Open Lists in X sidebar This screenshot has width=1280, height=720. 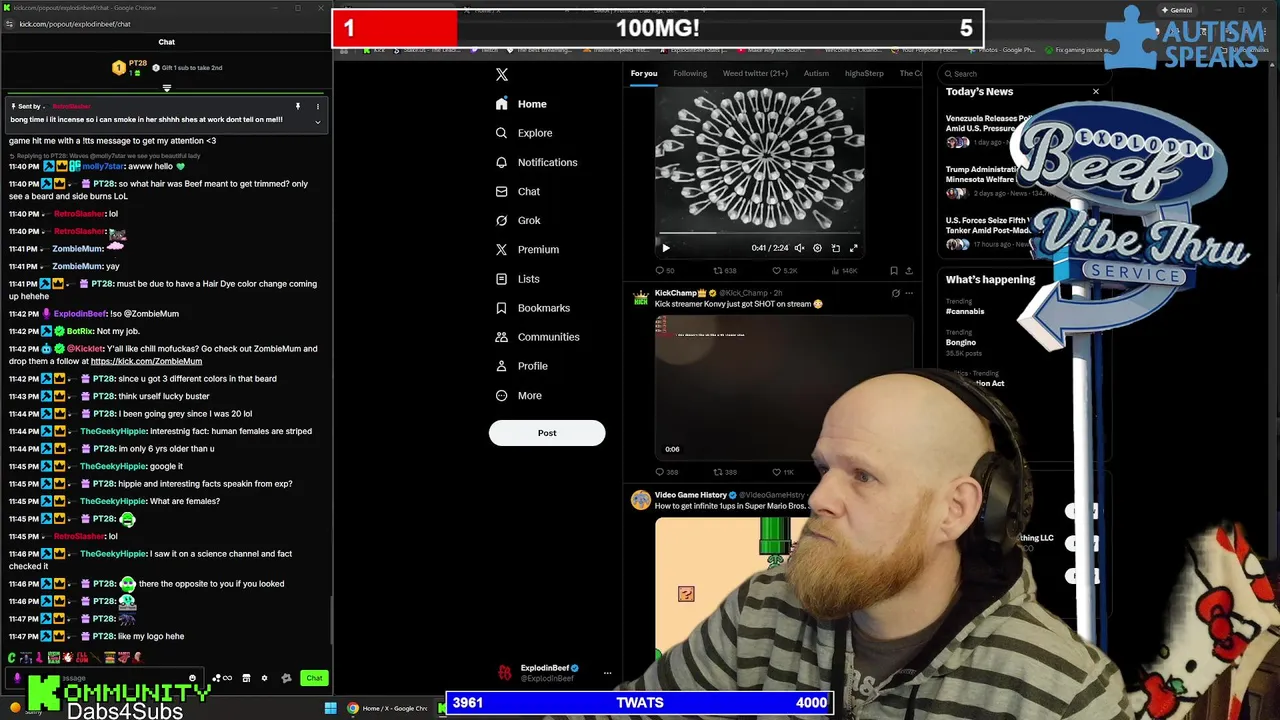(x=517, y=279)
